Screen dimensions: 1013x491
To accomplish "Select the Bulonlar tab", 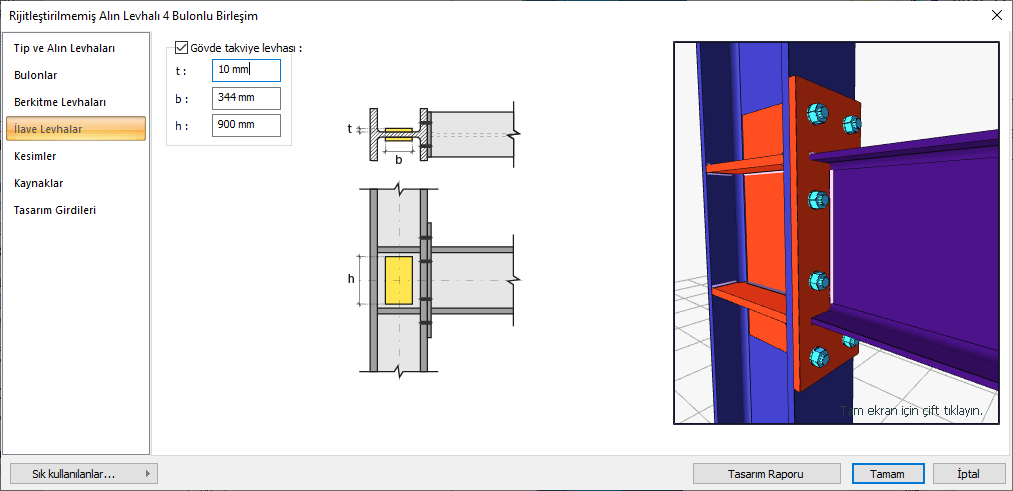I will [35, 75].
